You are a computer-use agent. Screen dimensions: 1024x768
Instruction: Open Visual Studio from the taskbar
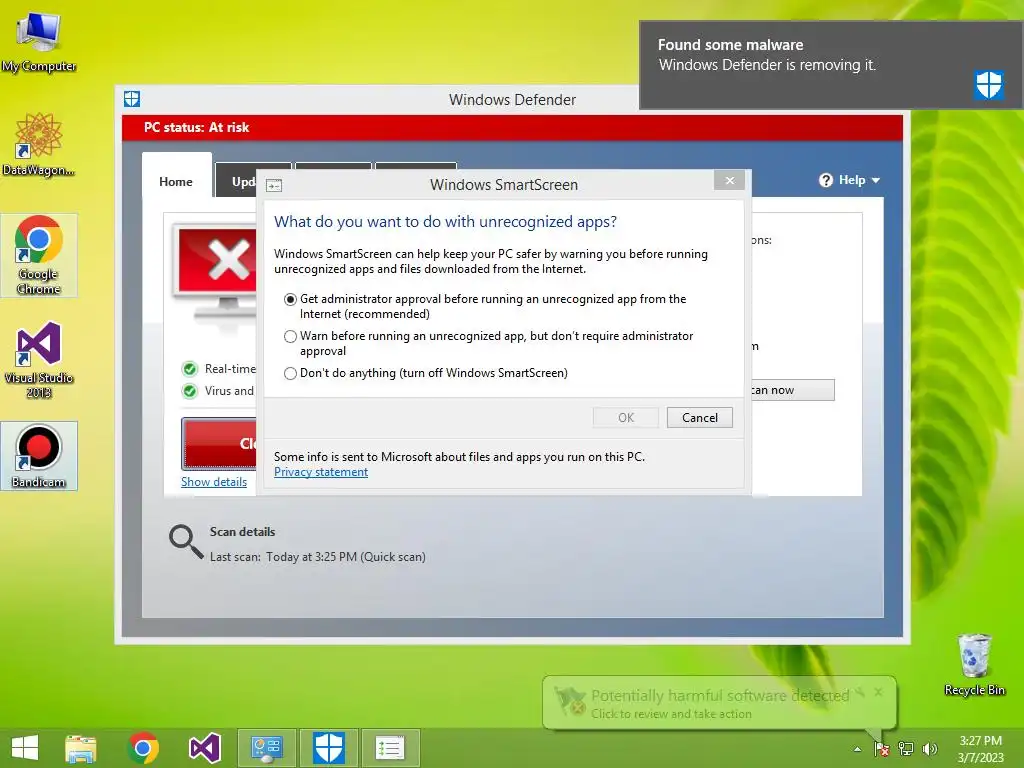204,748
